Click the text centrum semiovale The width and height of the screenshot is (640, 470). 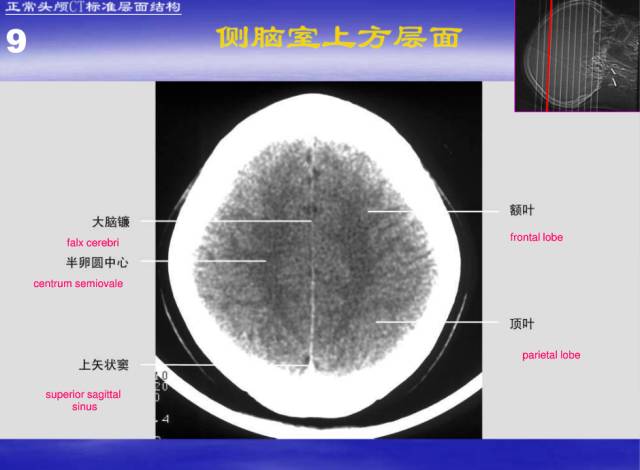pos(78,284)
